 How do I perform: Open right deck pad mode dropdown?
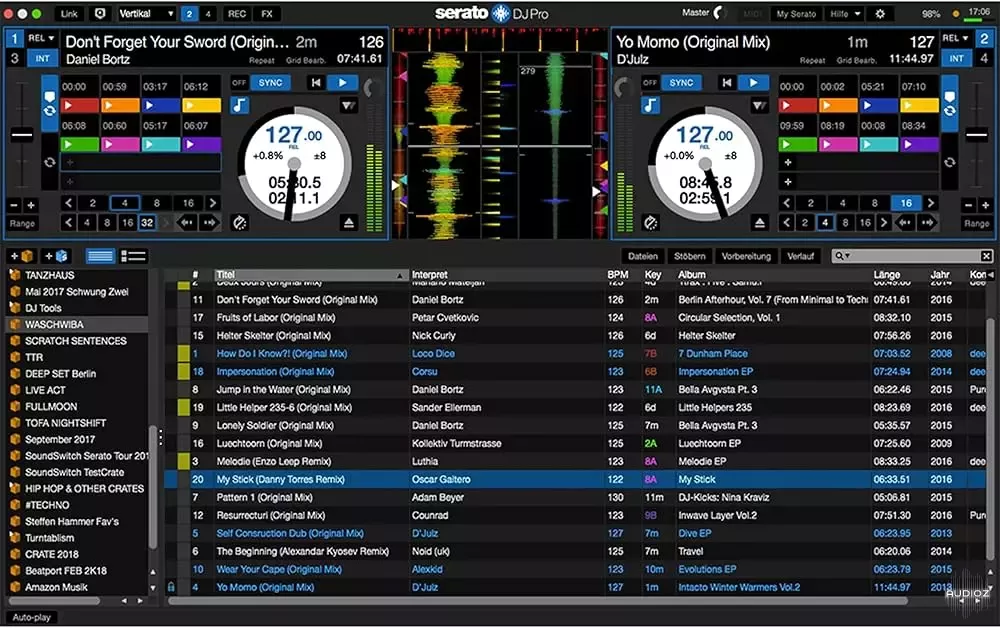pos(759,105)
